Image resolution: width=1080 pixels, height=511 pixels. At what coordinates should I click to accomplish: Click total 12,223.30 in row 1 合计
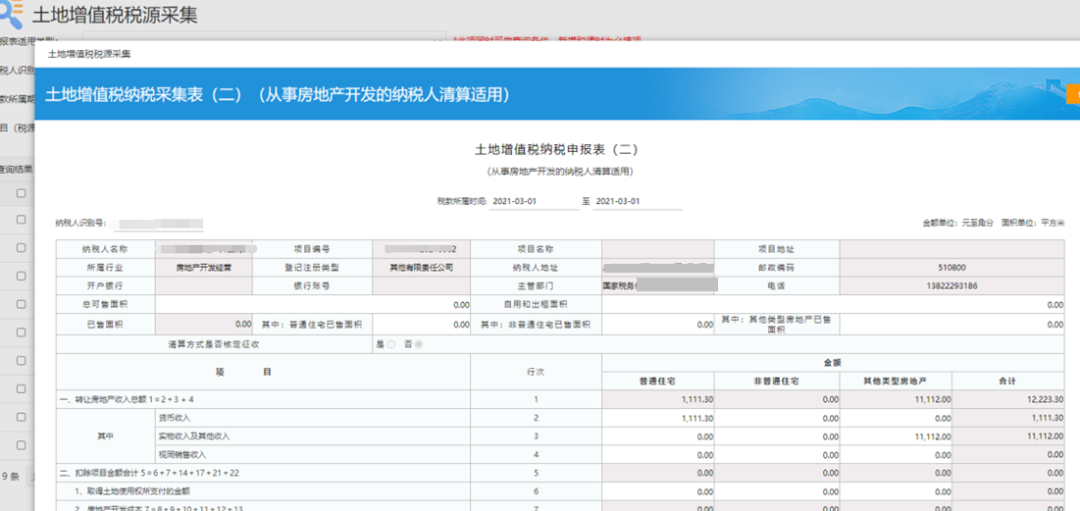(1008, 399)
